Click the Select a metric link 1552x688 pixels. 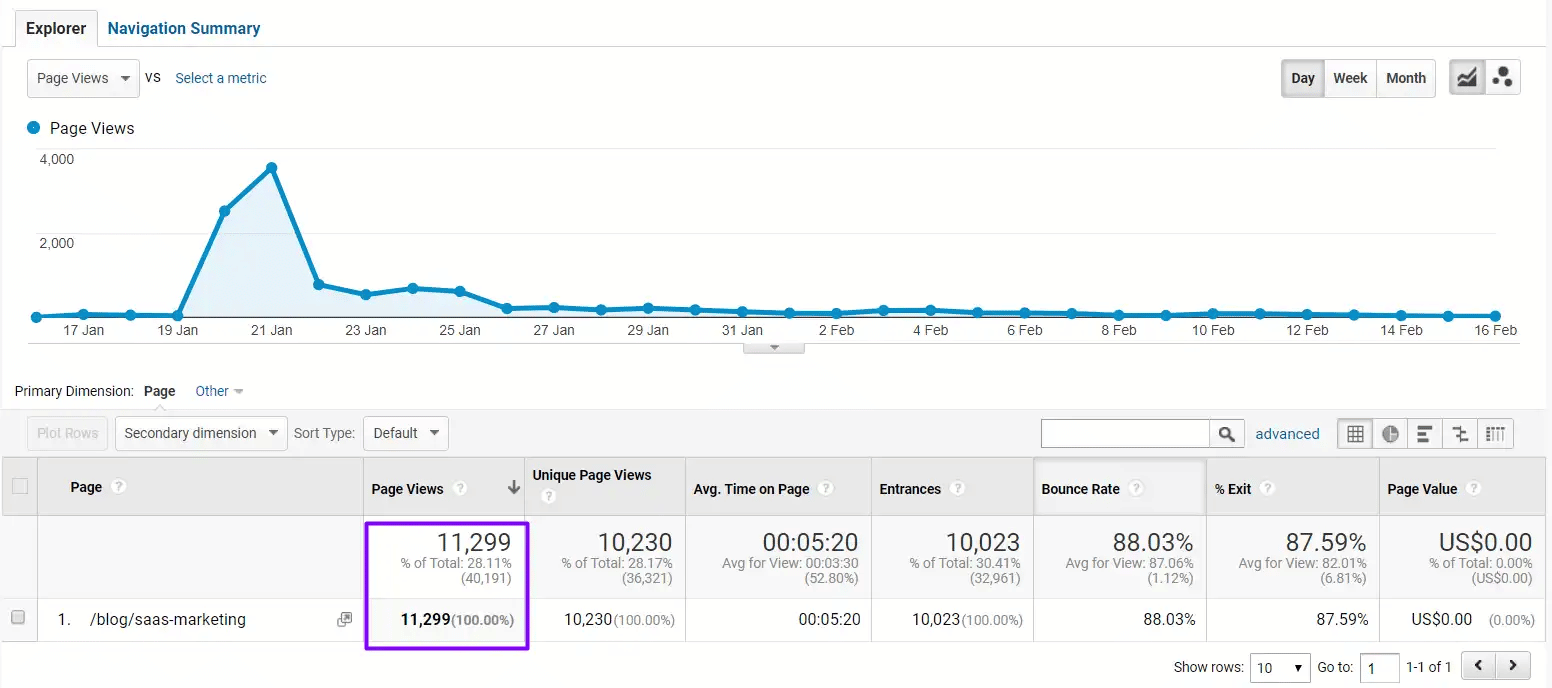click(x=220, y=77)
